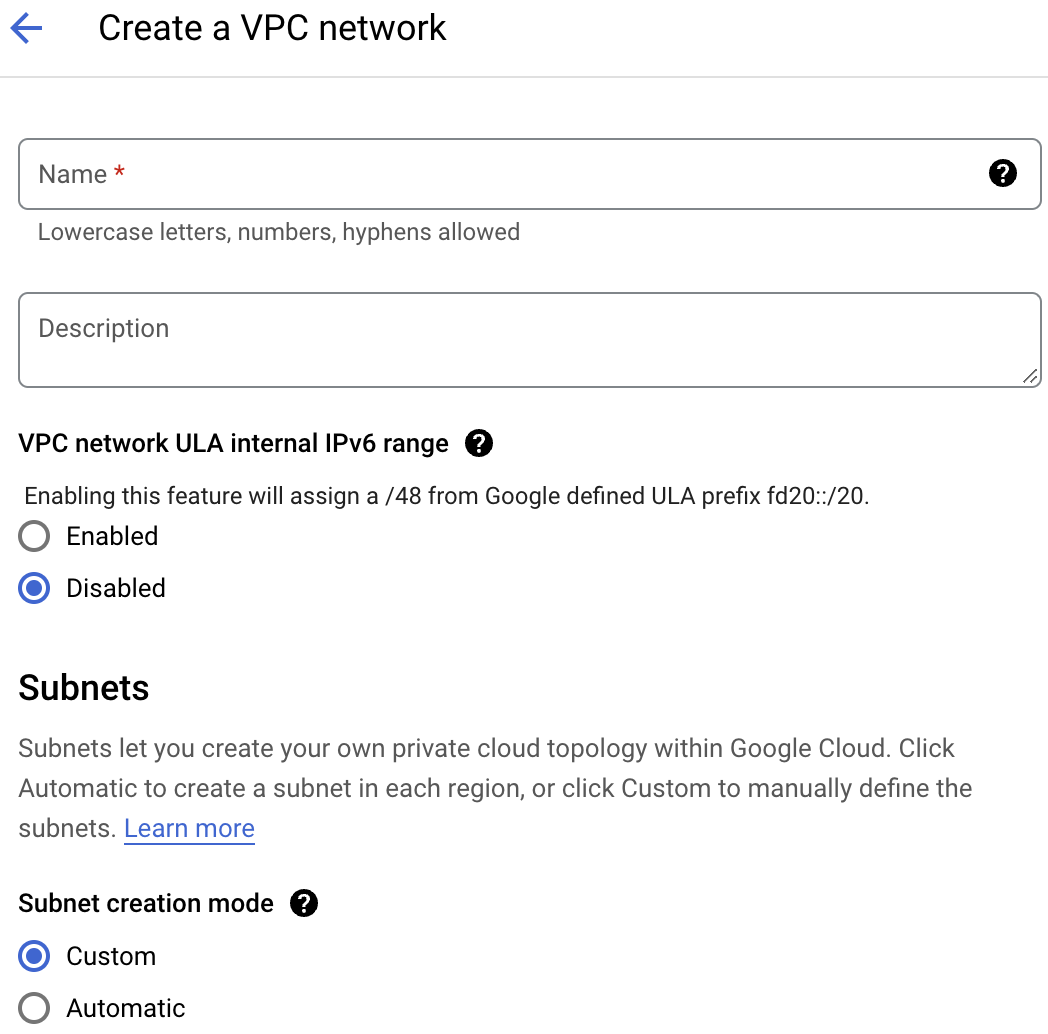1048x1034 pixels.
Task: Select Custom subnet creation mode
Action: point(33,956)
